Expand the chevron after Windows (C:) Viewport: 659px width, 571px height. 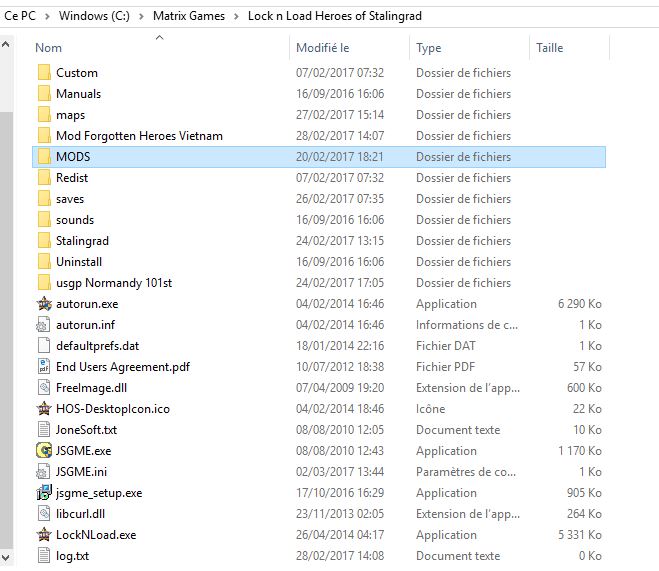point(141,16)
